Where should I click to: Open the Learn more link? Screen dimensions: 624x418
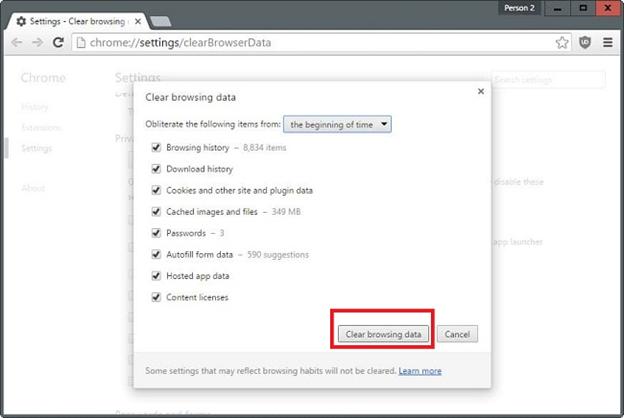(420, 371)
